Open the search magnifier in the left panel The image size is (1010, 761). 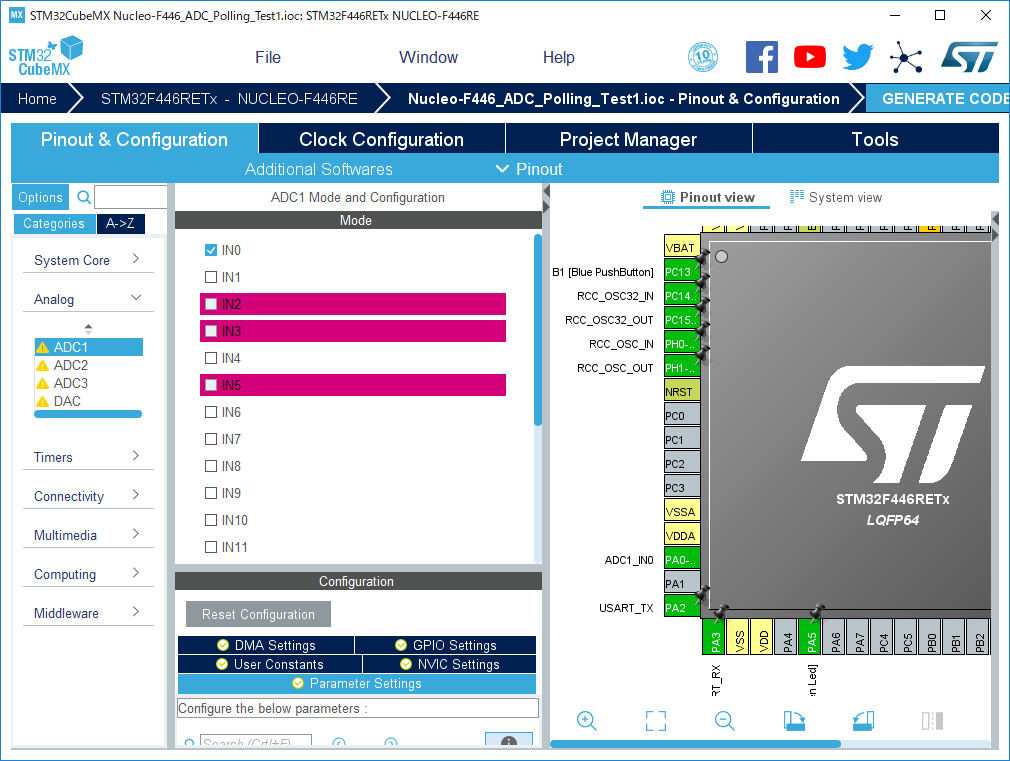[83, 197]
